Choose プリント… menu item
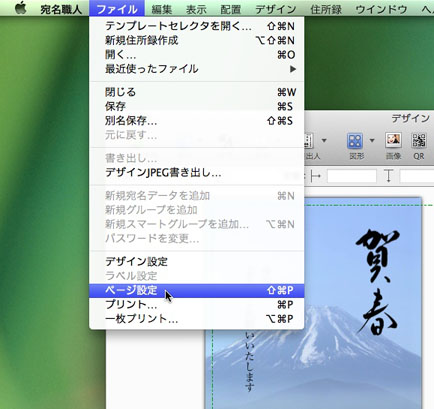Screen dimensions: 434x409 pos(197,305)
